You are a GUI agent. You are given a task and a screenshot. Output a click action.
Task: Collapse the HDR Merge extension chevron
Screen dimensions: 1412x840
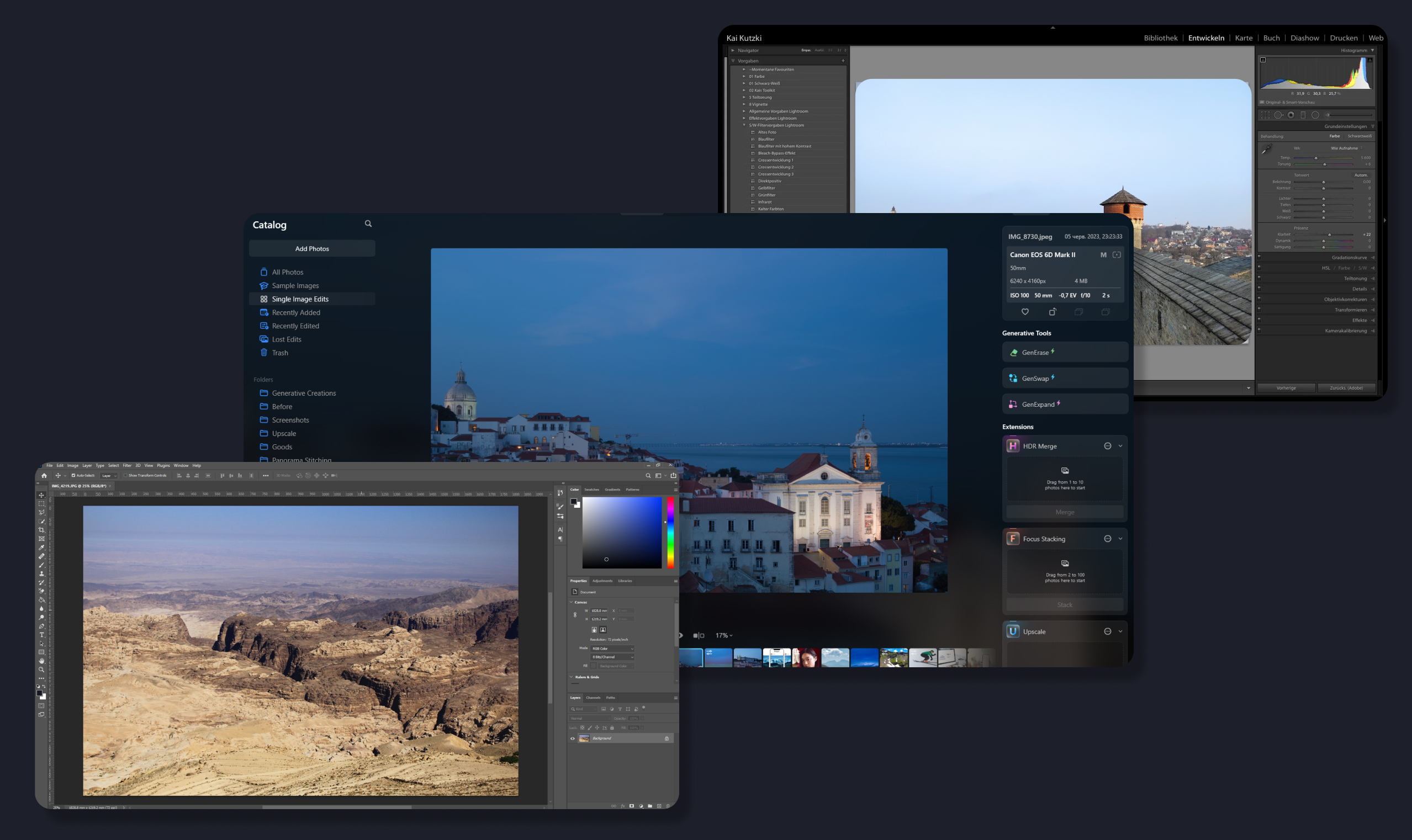(1120, 446)
